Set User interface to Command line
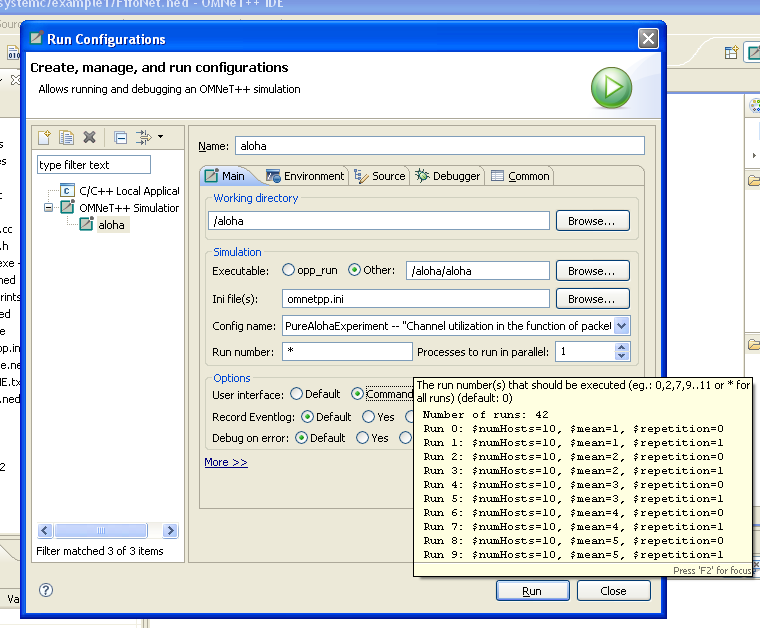 357,394
